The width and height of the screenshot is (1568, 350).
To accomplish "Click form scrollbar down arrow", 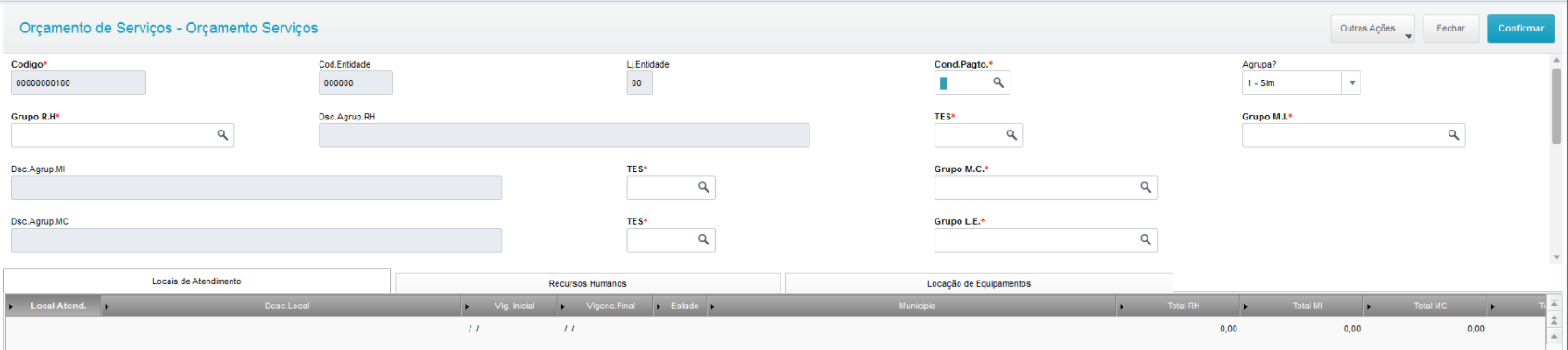I will (x=1556, y=257).
